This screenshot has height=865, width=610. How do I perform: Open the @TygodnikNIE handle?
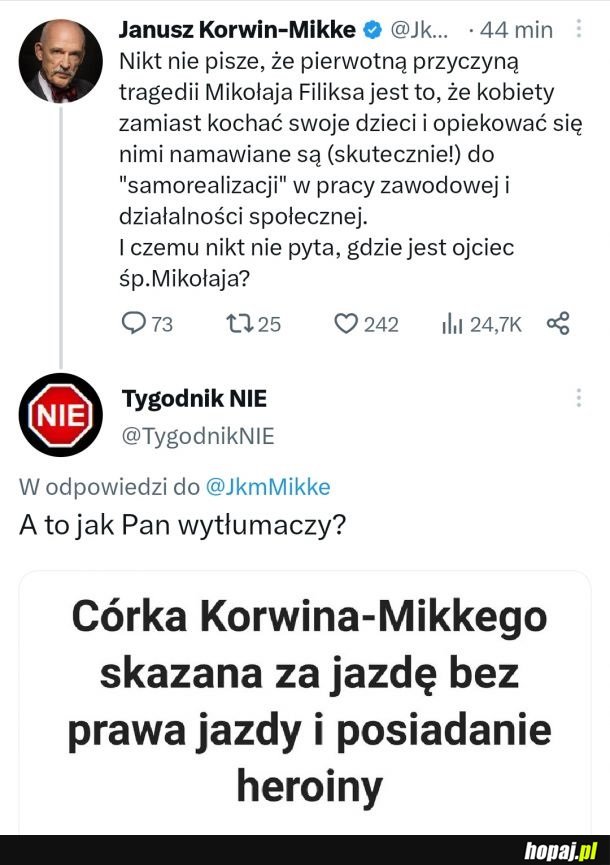197,435
